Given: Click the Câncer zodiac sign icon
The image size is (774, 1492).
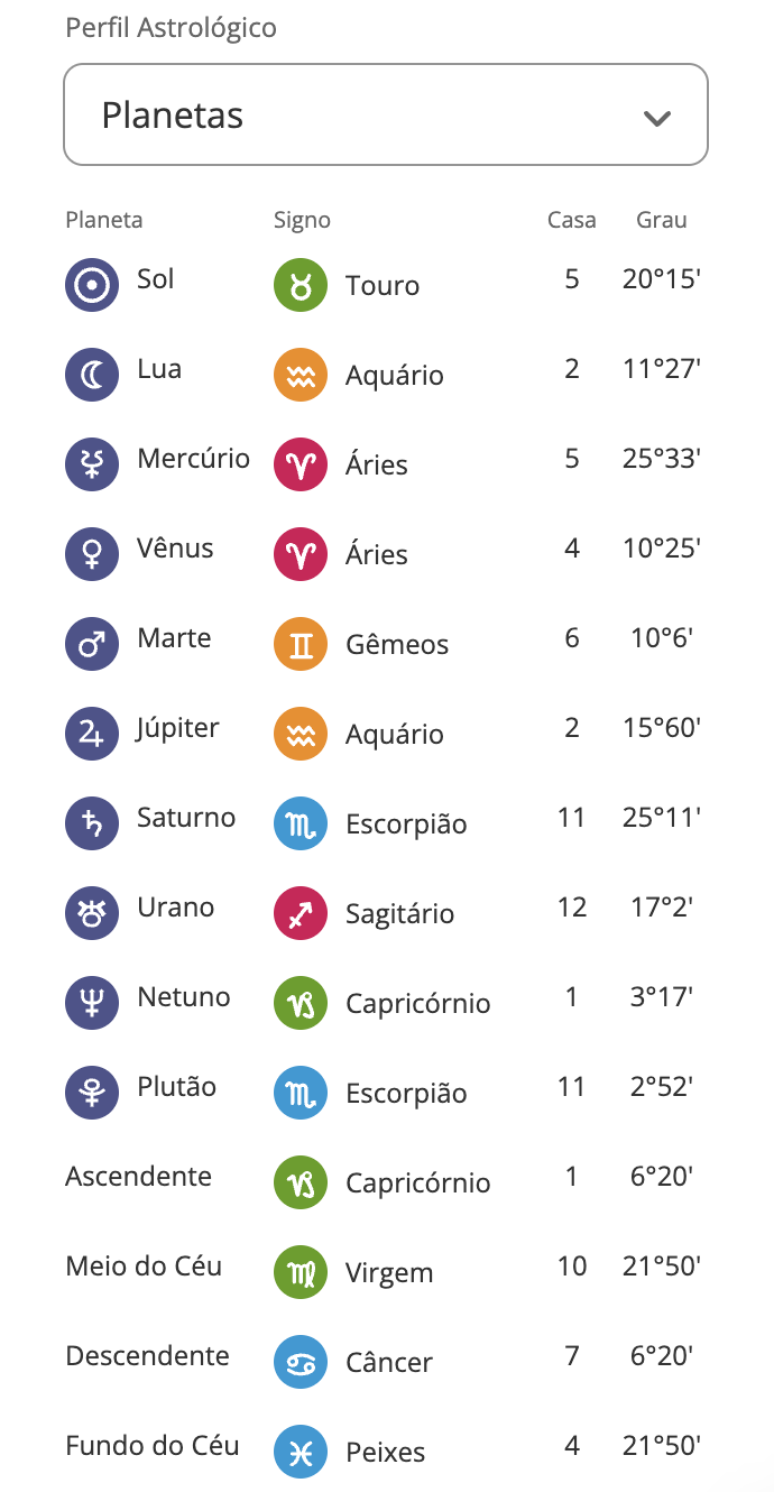Looking at the screenshot, I should [300, 1362].
